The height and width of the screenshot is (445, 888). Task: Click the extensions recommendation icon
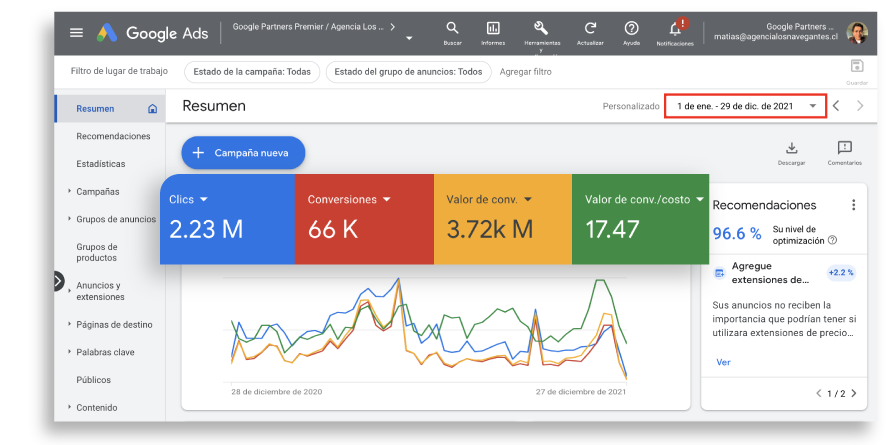[719, 273]
